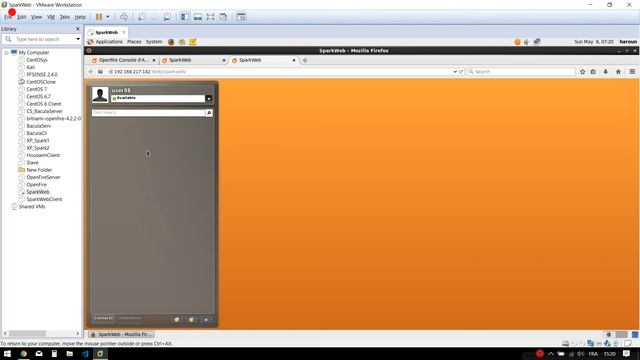Select the BaculaServ VM

(x=38, y=126)
